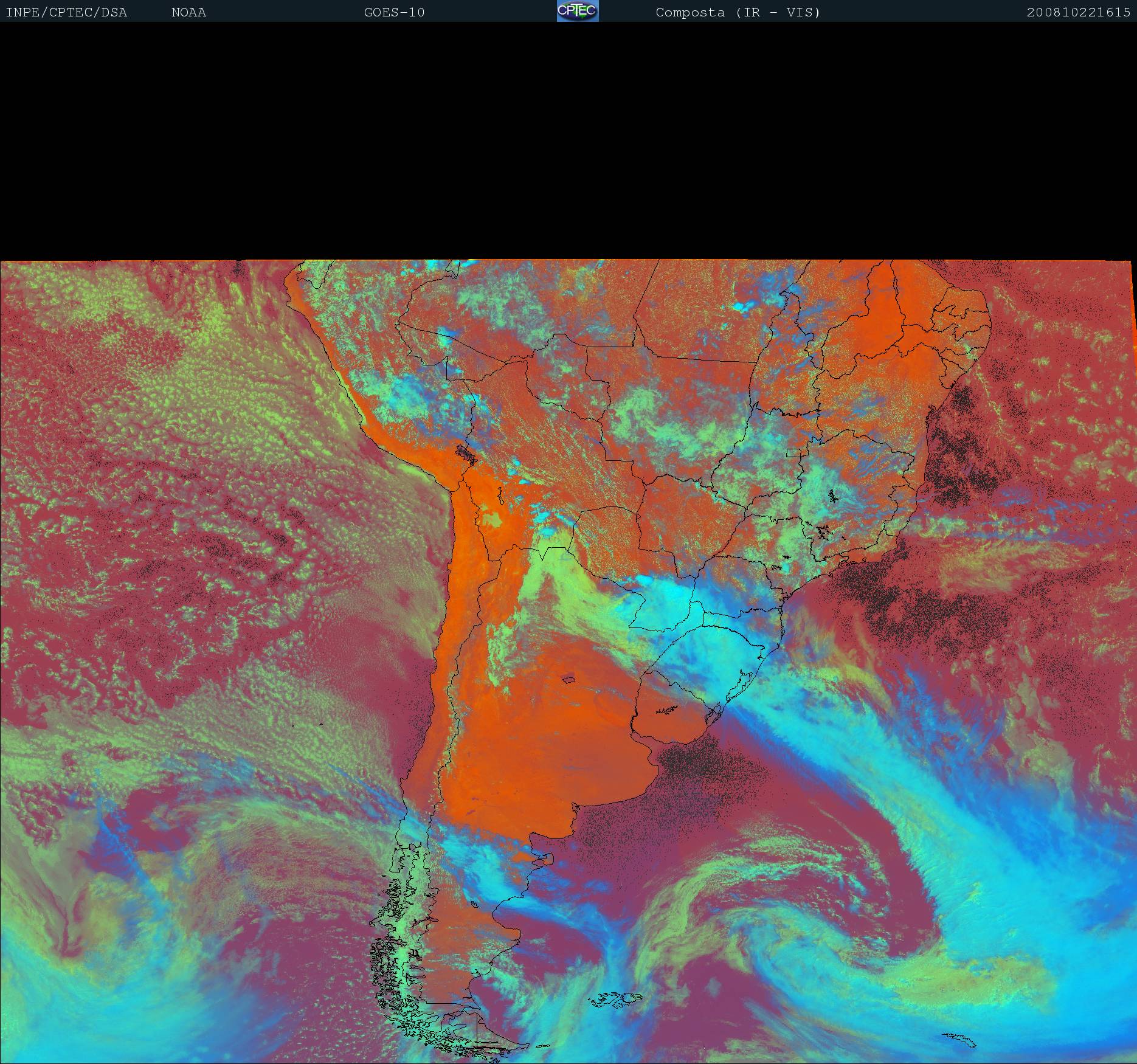Click the Falkland Islands outline

(614, 999)
